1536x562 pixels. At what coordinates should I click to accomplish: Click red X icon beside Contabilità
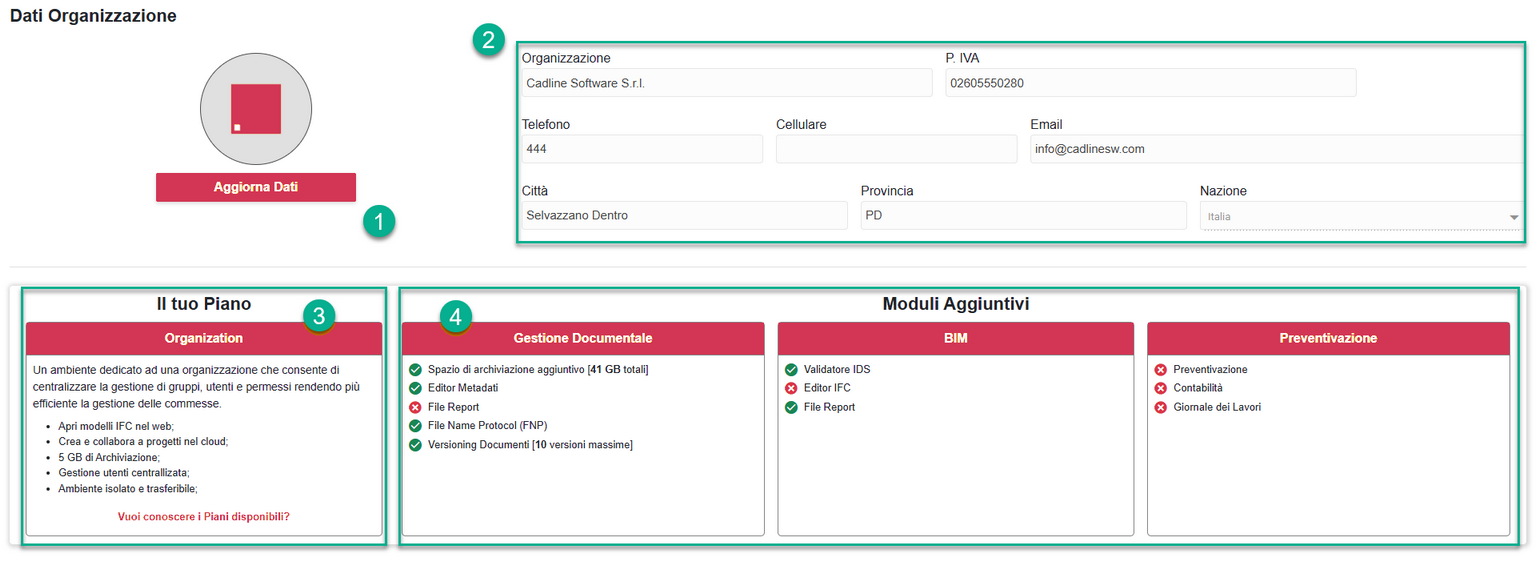[1161, 388]
